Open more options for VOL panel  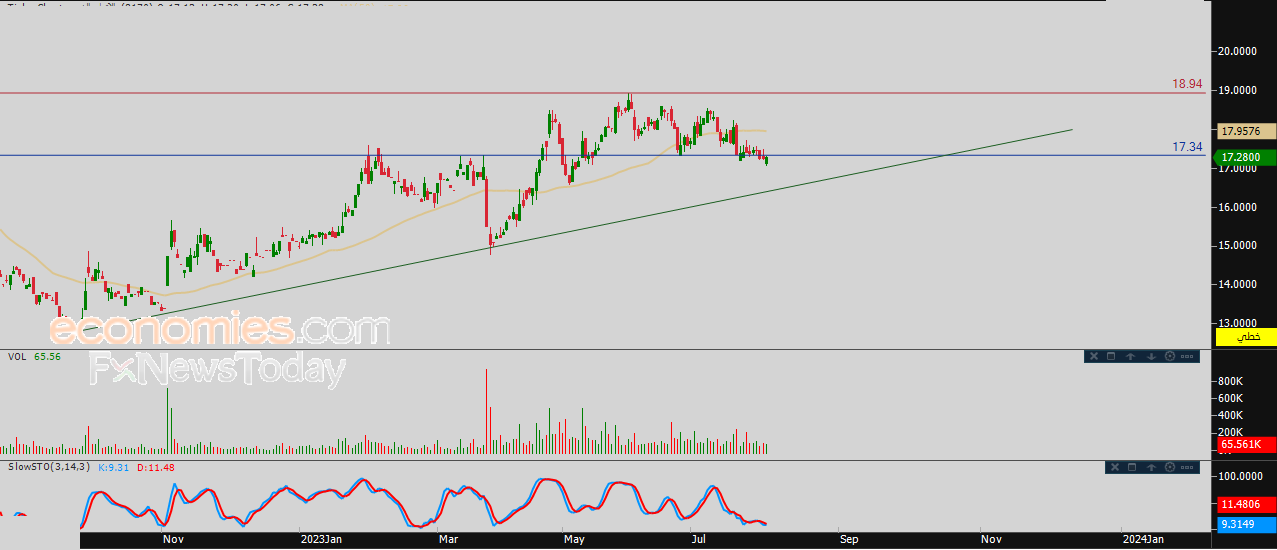point(1187,356)
